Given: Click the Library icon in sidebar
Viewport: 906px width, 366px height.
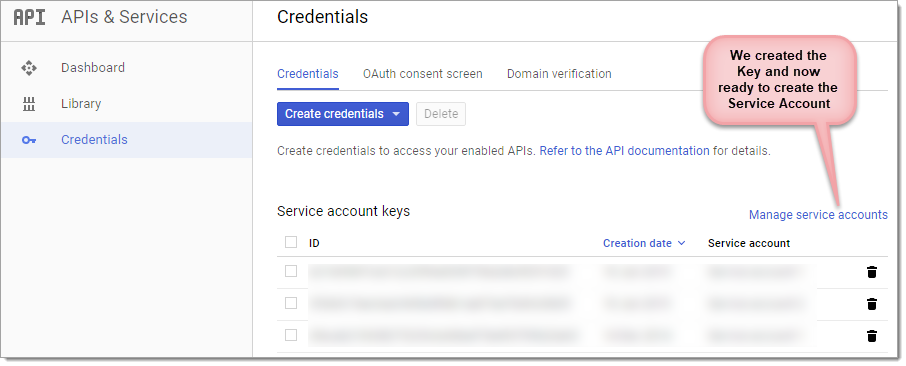Looking at the screenshot, I should pos(29,104).
